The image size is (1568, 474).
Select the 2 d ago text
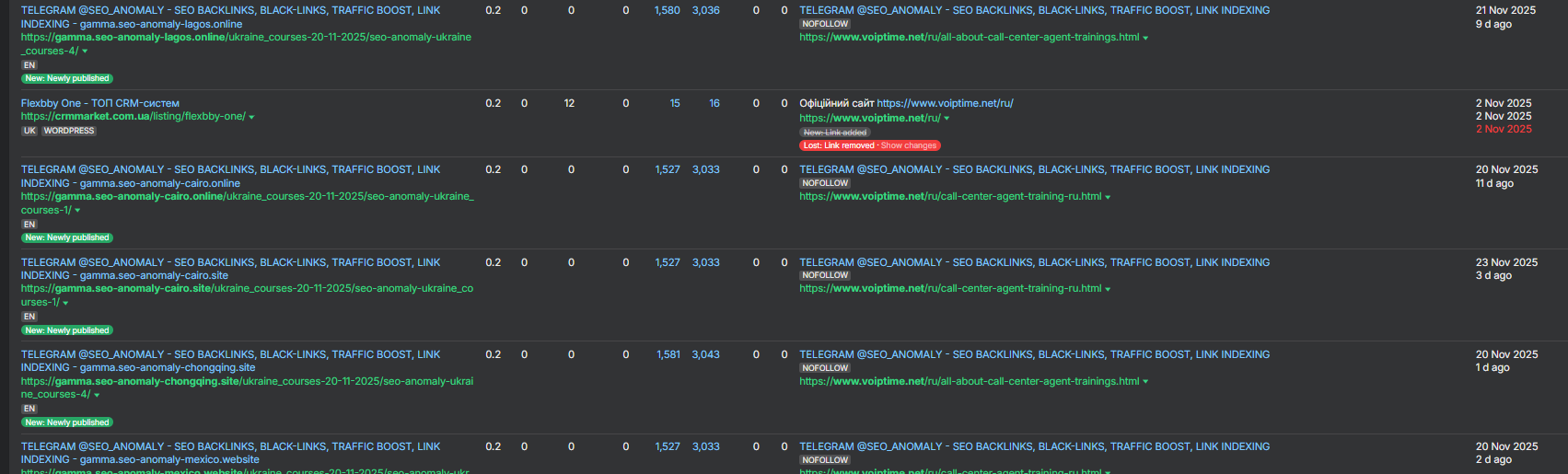pos(1493,459)
